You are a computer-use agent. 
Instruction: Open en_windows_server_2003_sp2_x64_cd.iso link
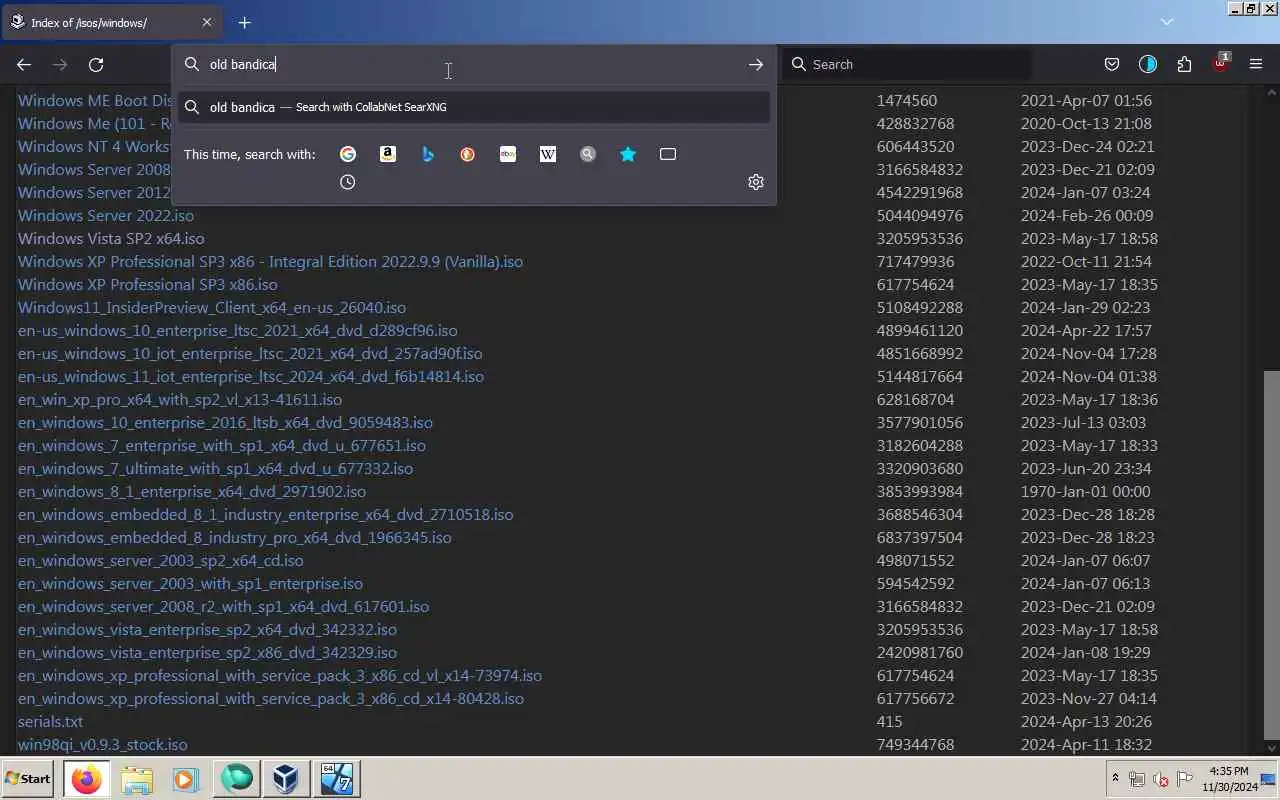tap(161, 560)
